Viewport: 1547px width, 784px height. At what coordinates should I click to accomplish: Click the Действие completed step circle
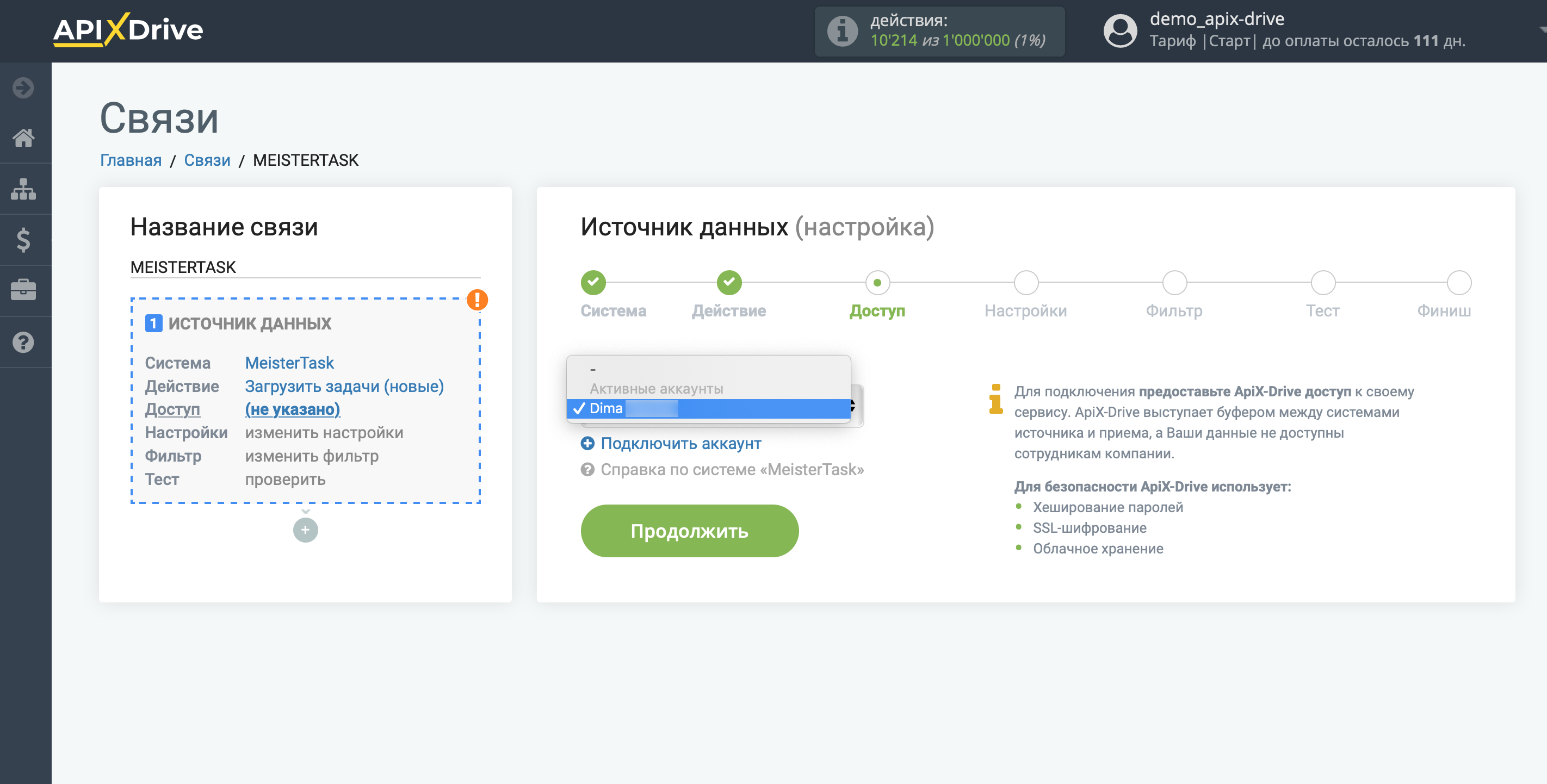(729, 282)
